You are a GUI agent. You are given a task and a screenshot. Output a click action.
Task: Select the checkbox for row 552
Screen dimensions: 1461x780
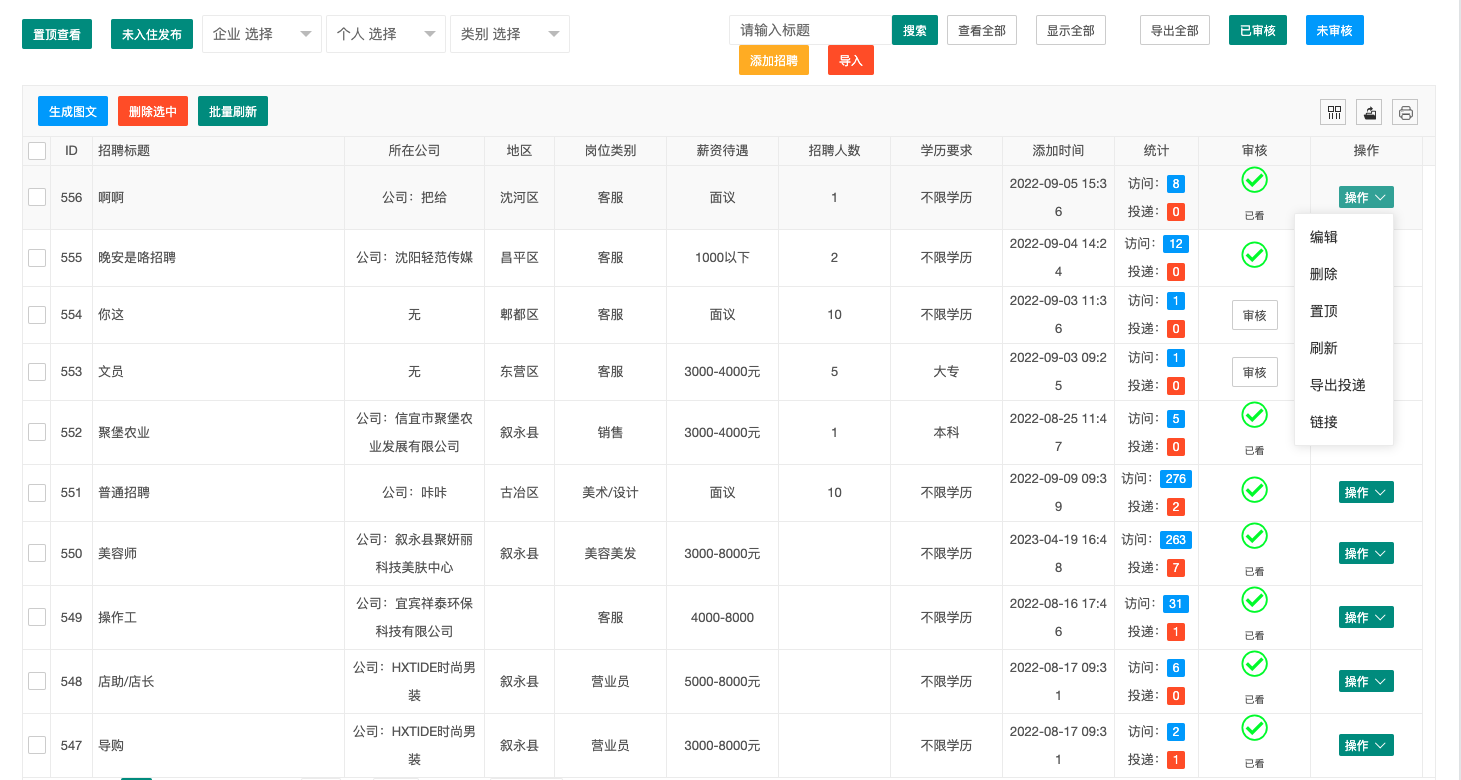click(37, 432)
